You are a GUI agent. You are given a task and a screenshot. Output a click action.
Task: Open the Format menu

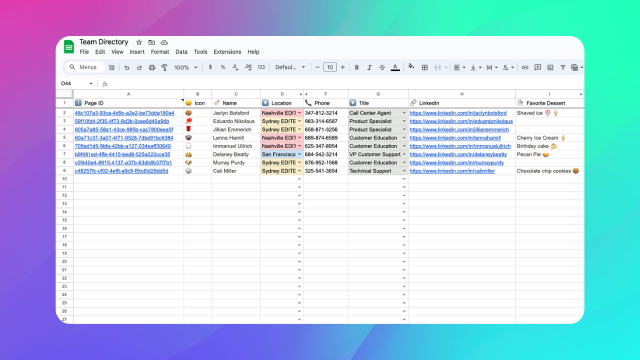click(160, 52)
